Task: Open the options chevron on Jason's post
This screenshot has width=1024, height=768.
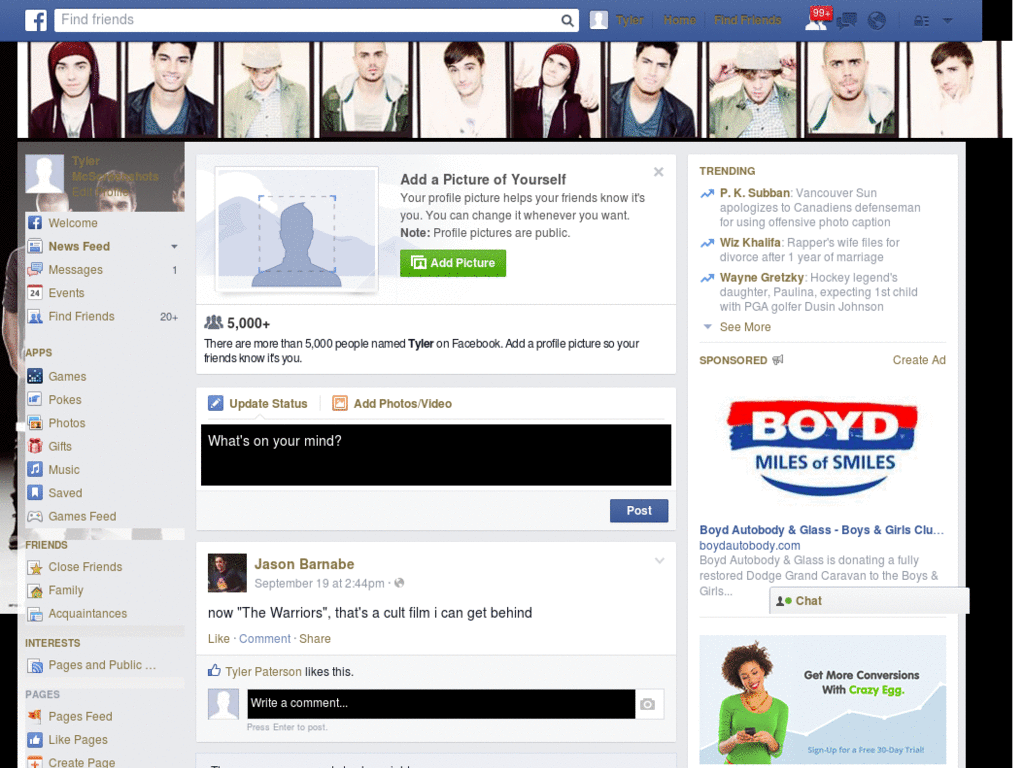Action: pyautogui.click(x=660, y=561)
